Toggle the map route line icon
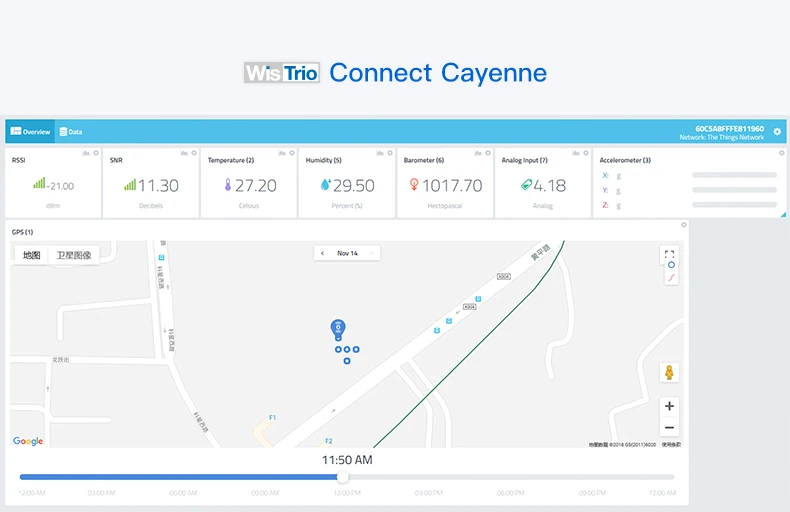Image resolution: width=790 pixels, height=512 pixels. pos(671,277)
